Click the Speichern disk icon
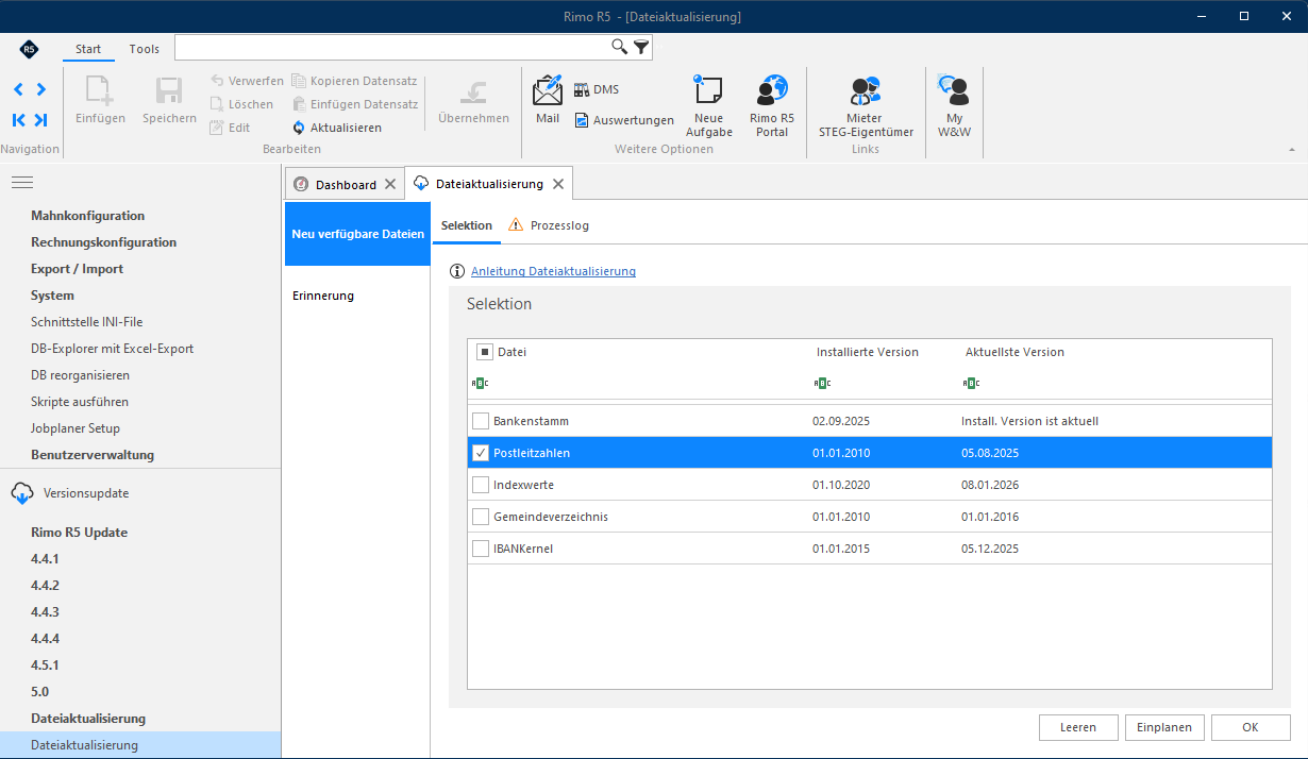This screenshot has width=1309, height=759. coord(169,92)
